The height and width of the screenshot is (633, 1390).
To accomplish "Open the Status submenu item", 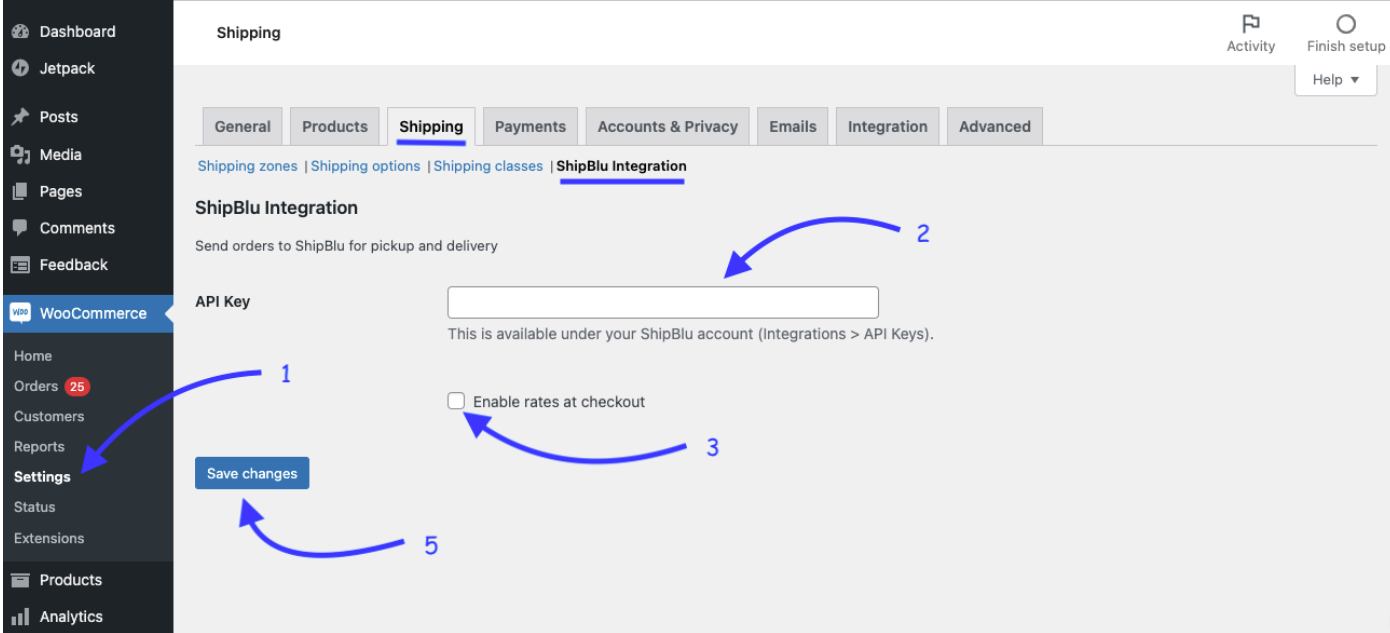I will tap(35, 507).
